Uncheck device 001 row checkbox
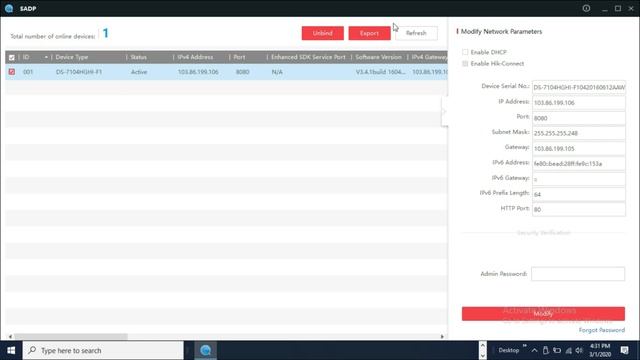This screenshot has height=360, width=640. 12,72
